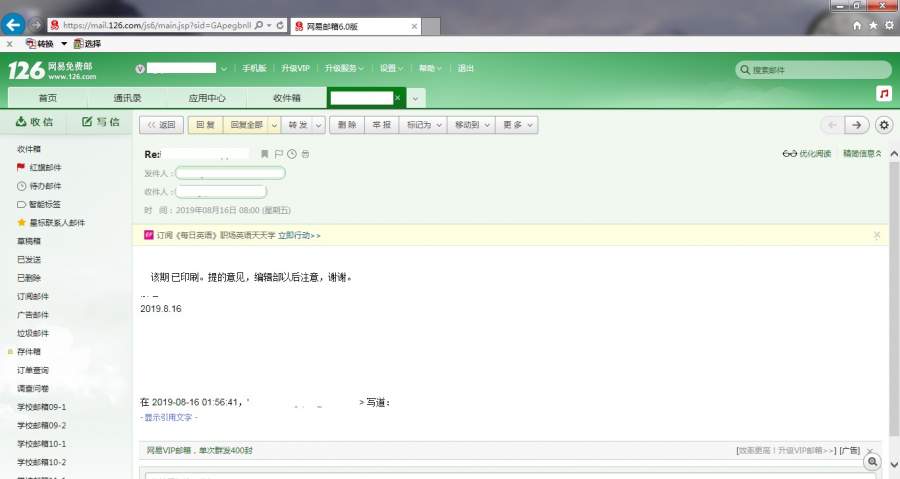Open 待办邮件 folder
The image size is (900, 479).
coord(45,186)
